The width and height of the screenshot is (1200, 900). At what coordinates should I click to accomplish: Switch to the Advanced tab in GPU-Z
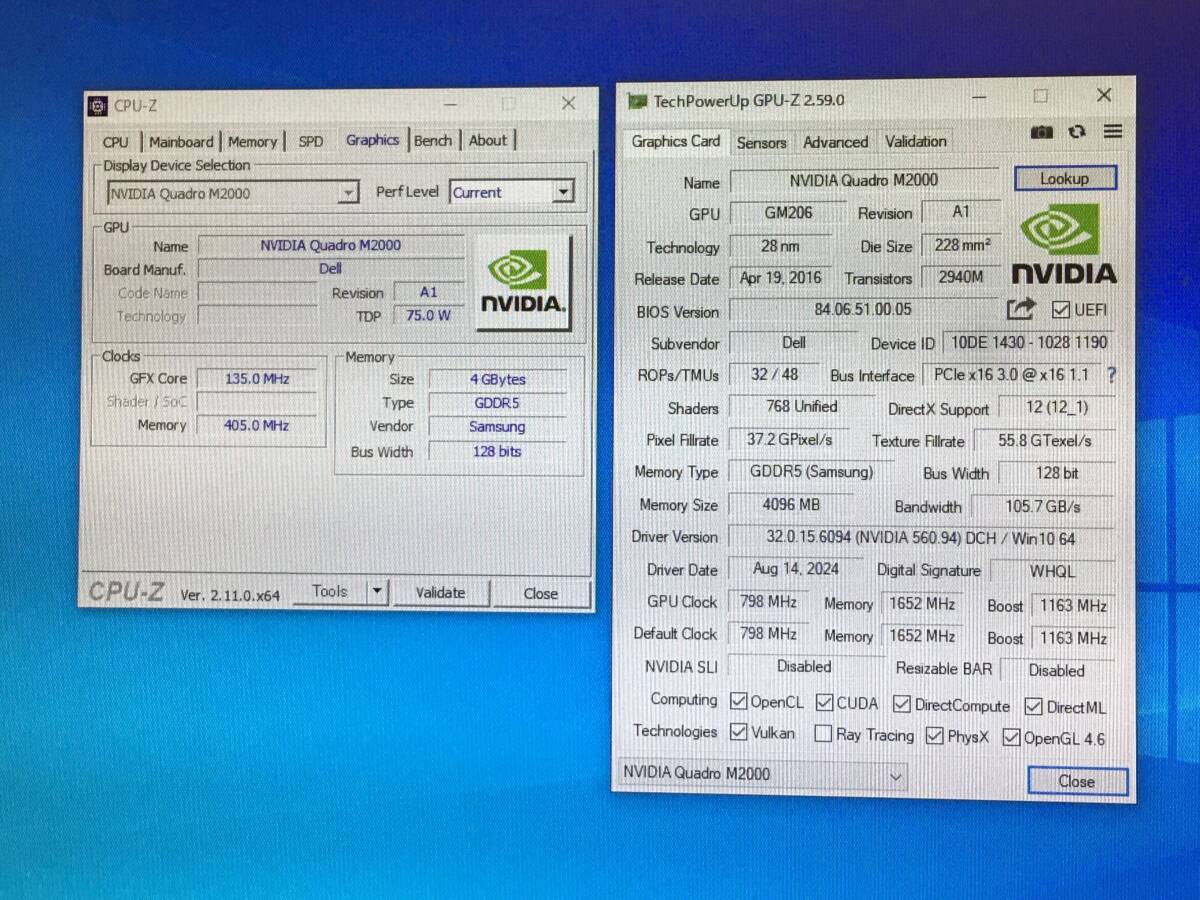click(836, 142)
